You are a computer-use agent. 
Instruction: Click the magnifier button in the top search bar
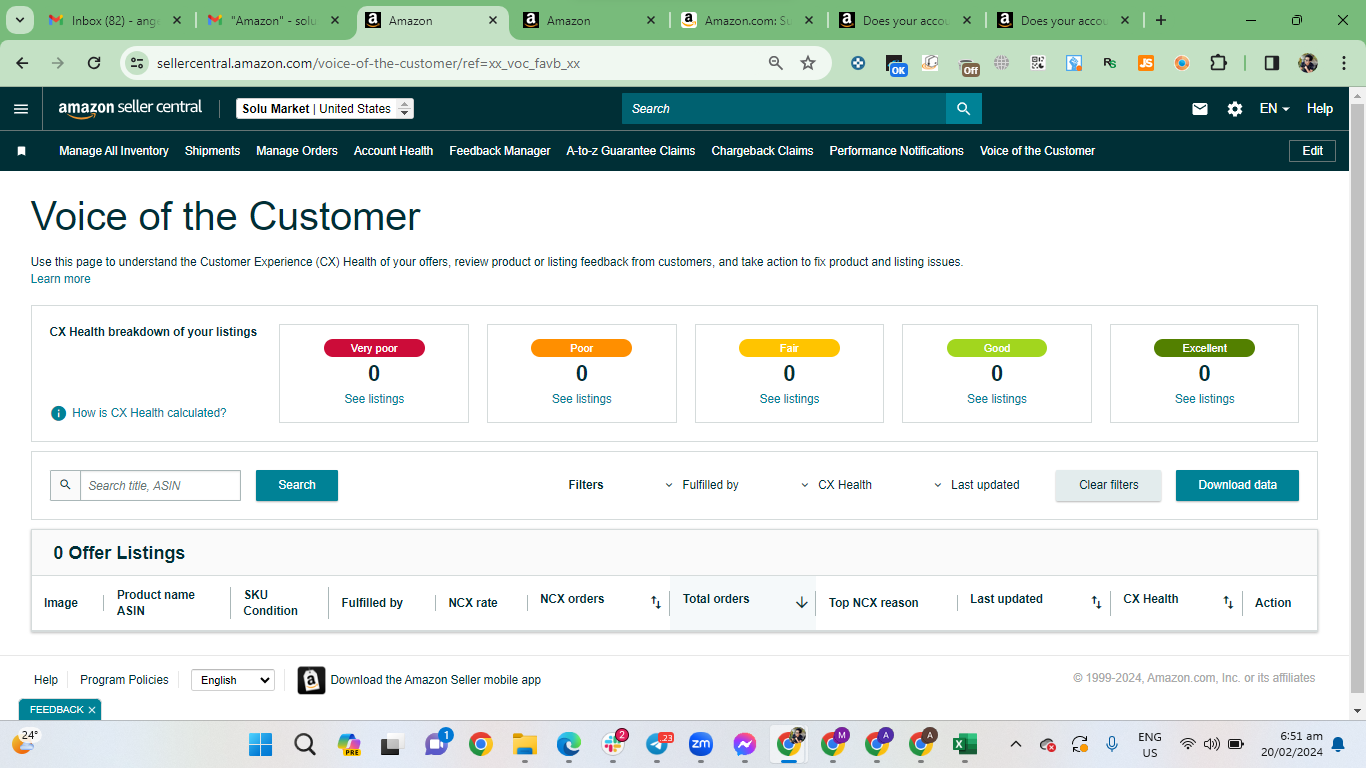click(x=963, y=109)
